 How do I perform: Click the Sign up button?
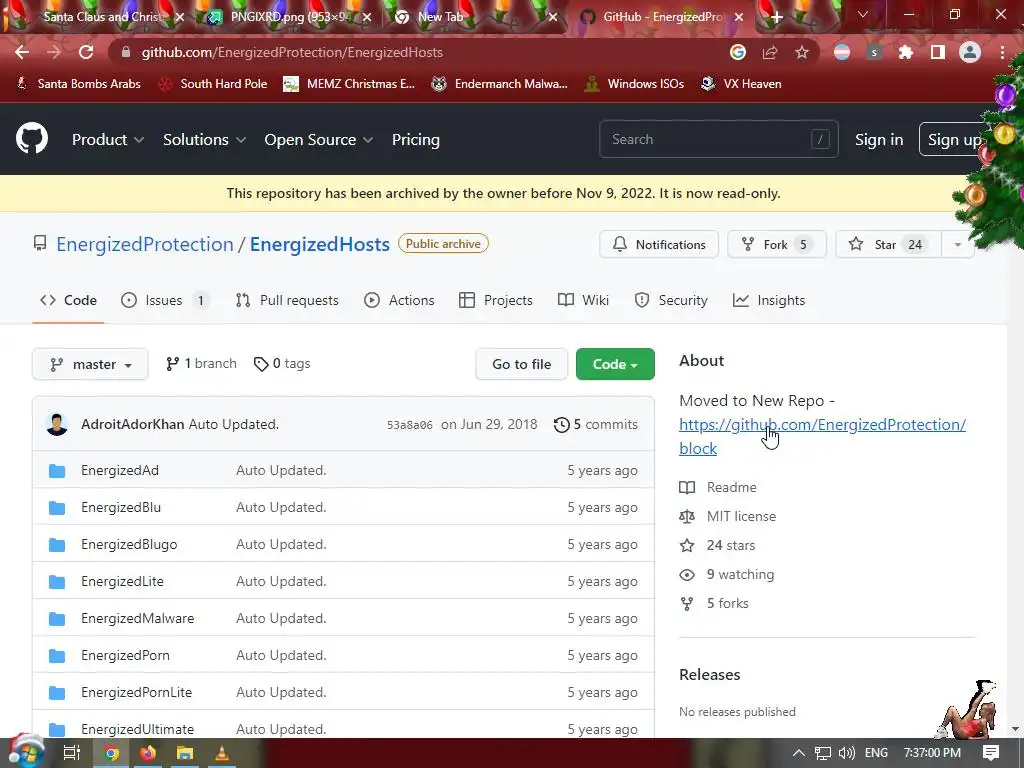(x=954, y=140)
